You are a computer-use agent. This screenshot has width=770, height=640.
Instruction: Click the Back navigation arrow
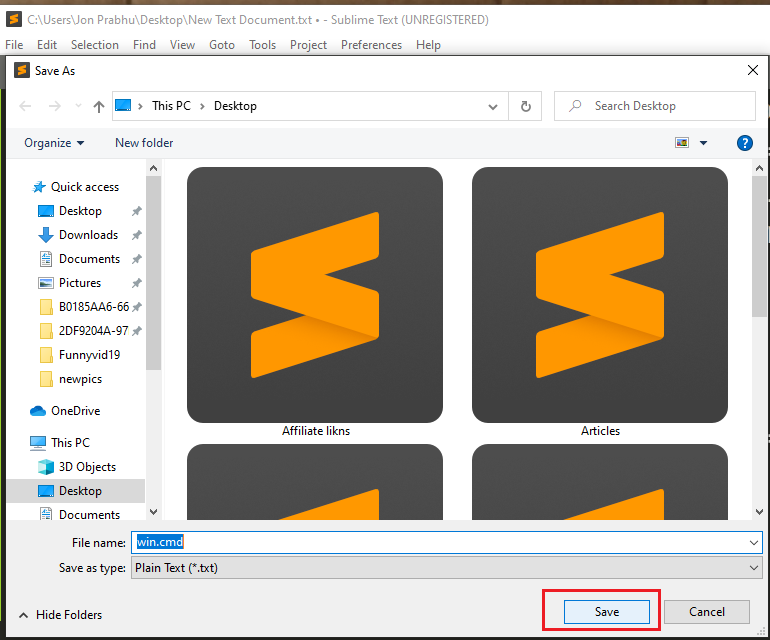pos(25,106)
